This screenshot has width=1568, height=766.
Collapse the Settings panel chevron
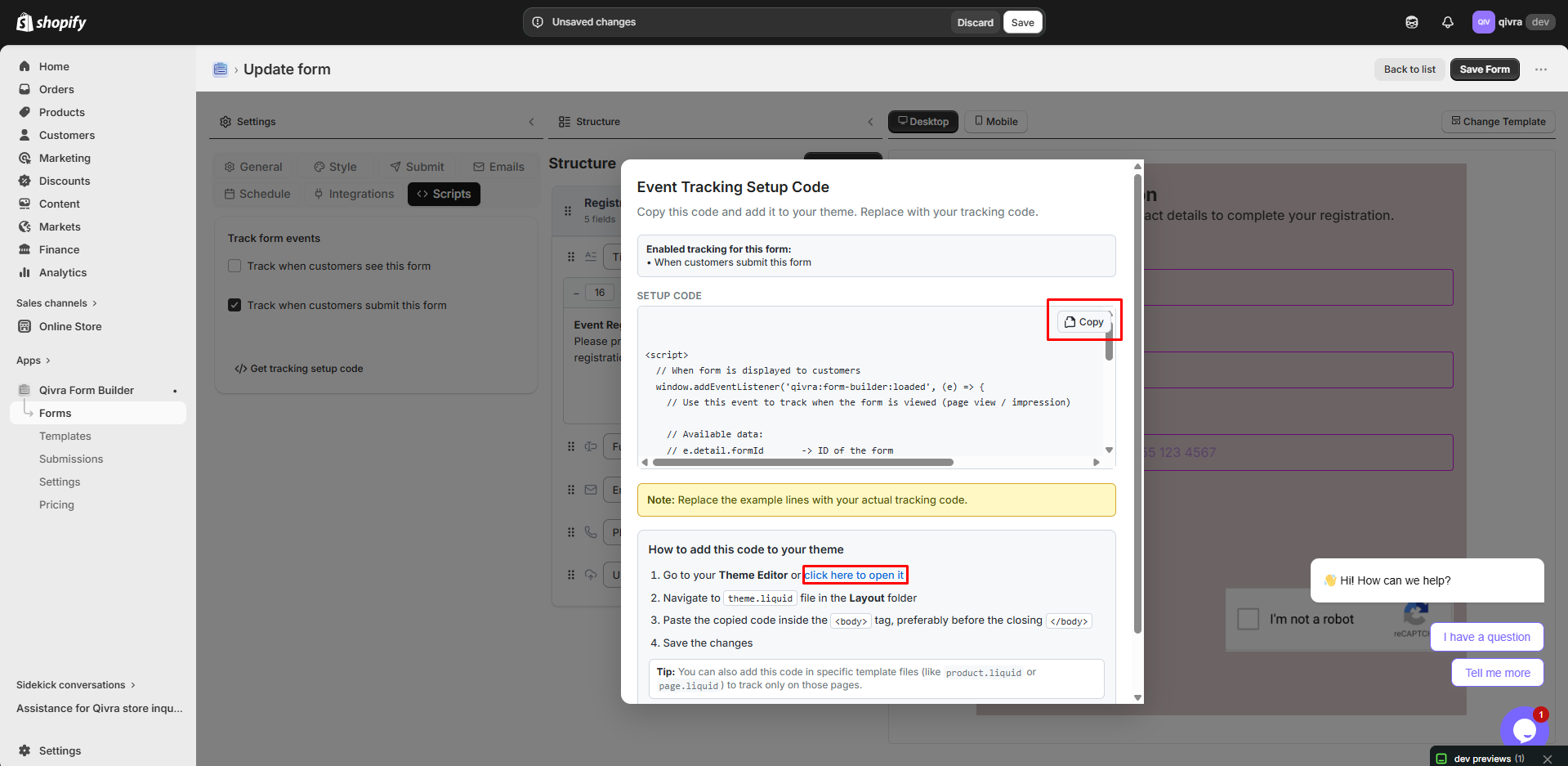click(531, 122)
